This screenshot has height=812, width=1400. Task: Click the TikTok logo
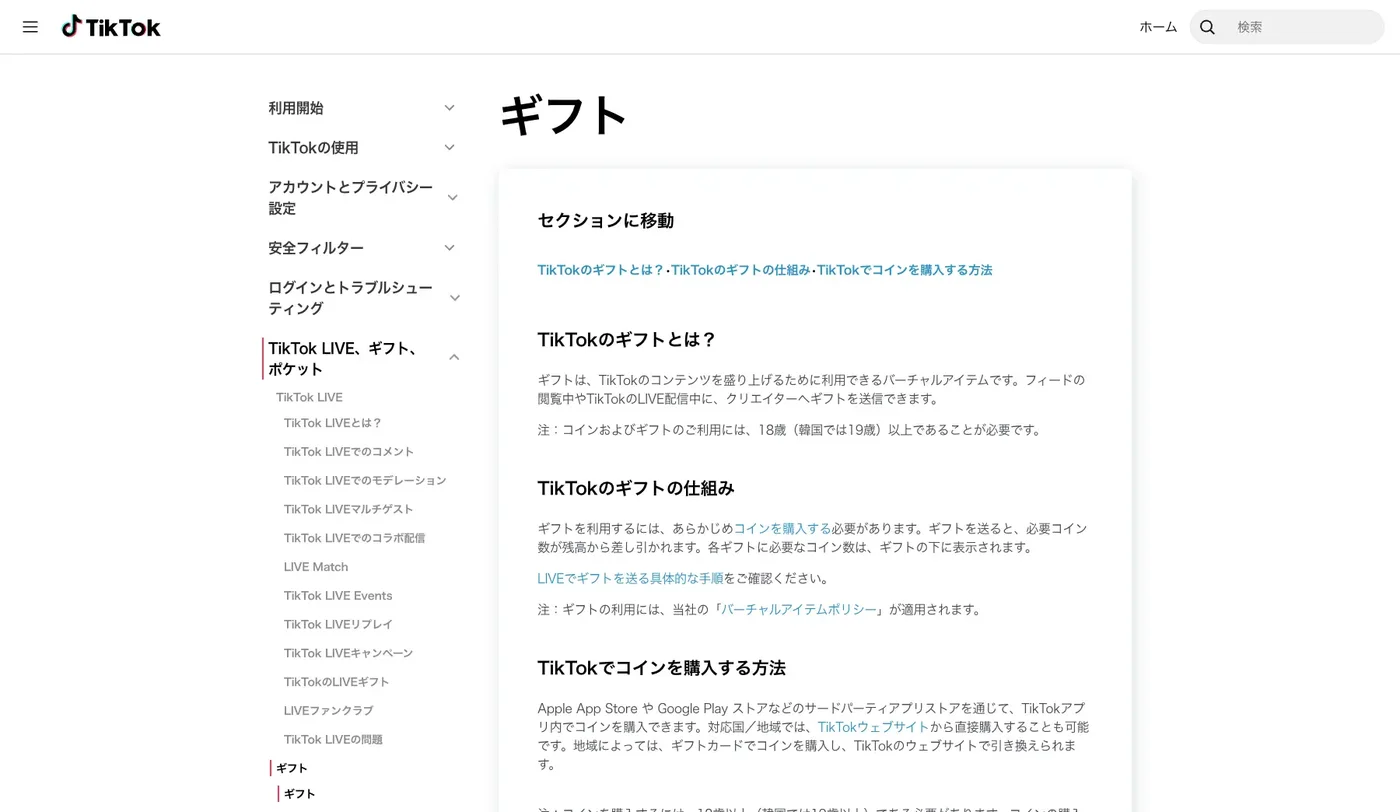point(111,27)
